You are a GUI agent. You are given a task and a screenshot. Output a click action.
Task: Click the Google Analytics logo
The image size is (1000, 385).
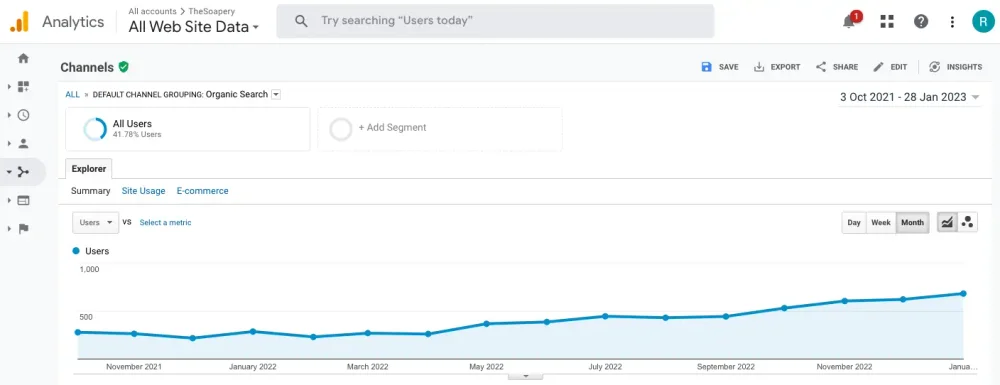tap(19, 22)
